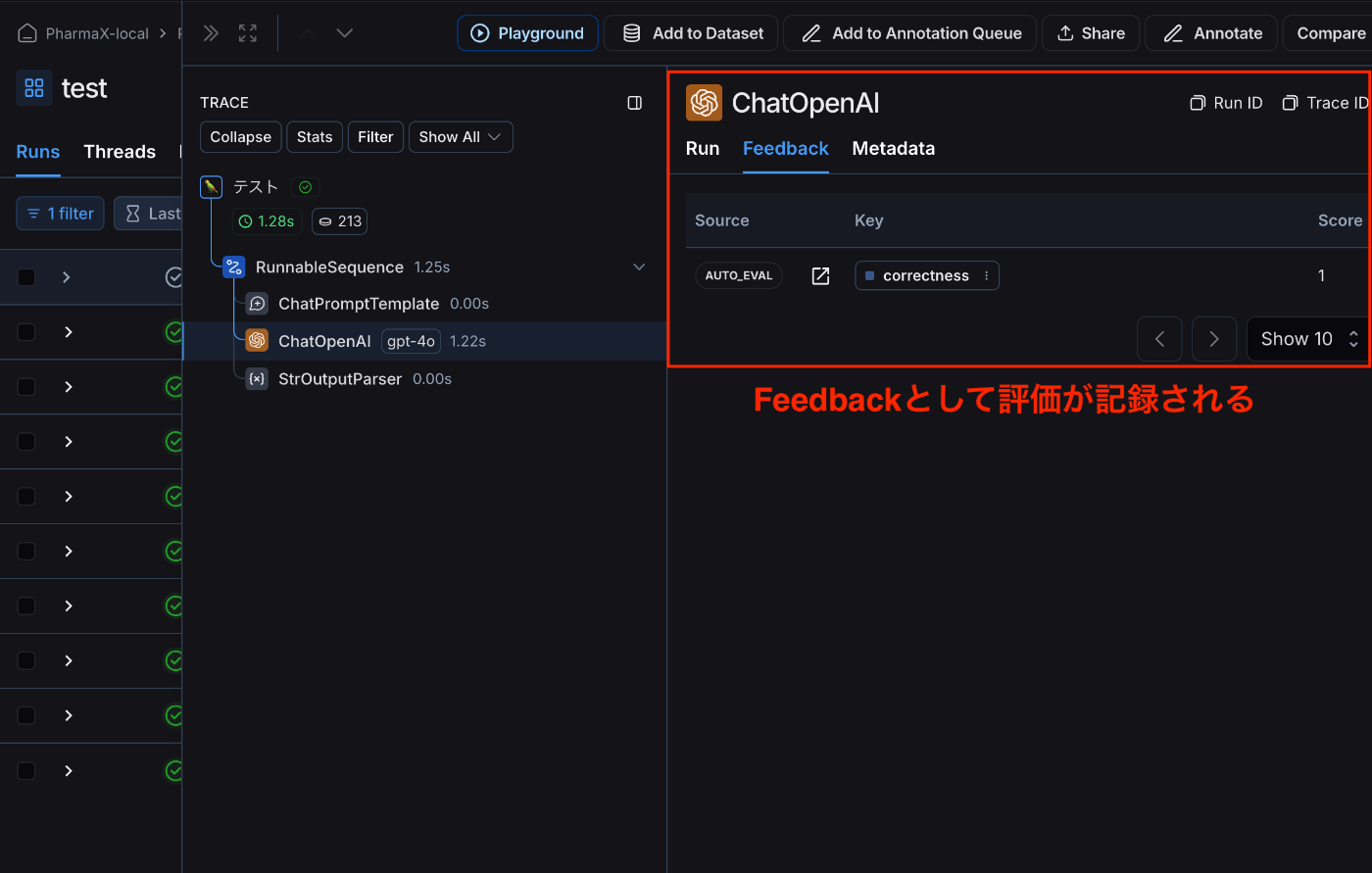1372x873 pixels.
Task: Select the ChatPromptTemplate node
Action: click(359, 304)
